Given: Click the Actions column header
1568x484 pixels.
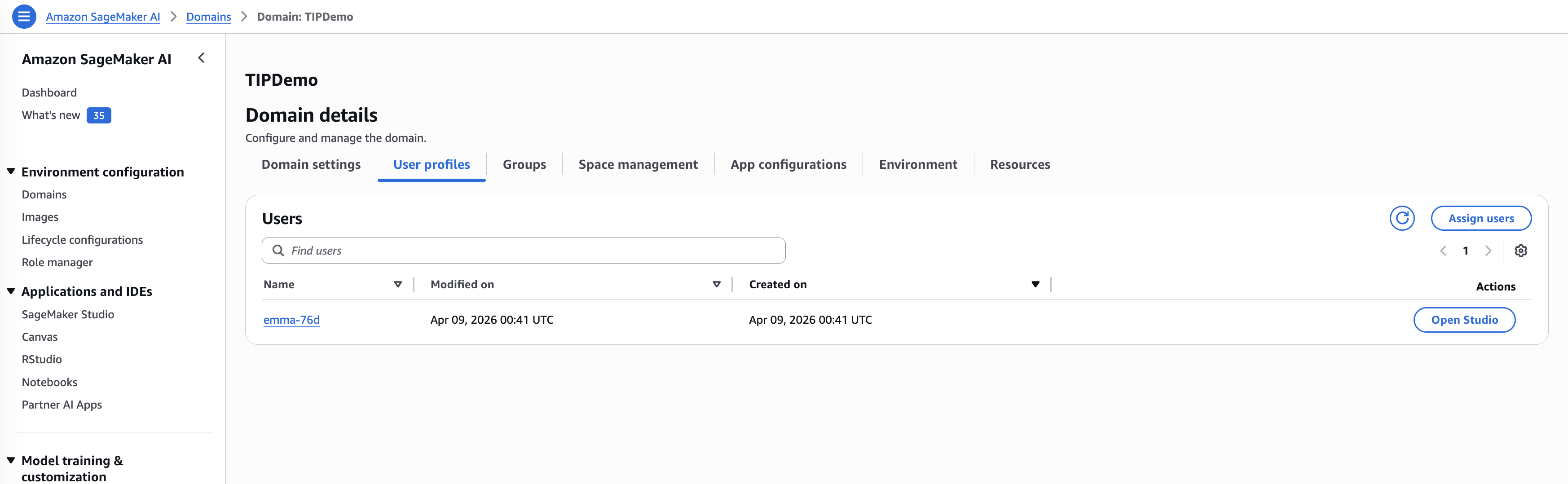Looking at the screenshot, I should [1496, 287].
